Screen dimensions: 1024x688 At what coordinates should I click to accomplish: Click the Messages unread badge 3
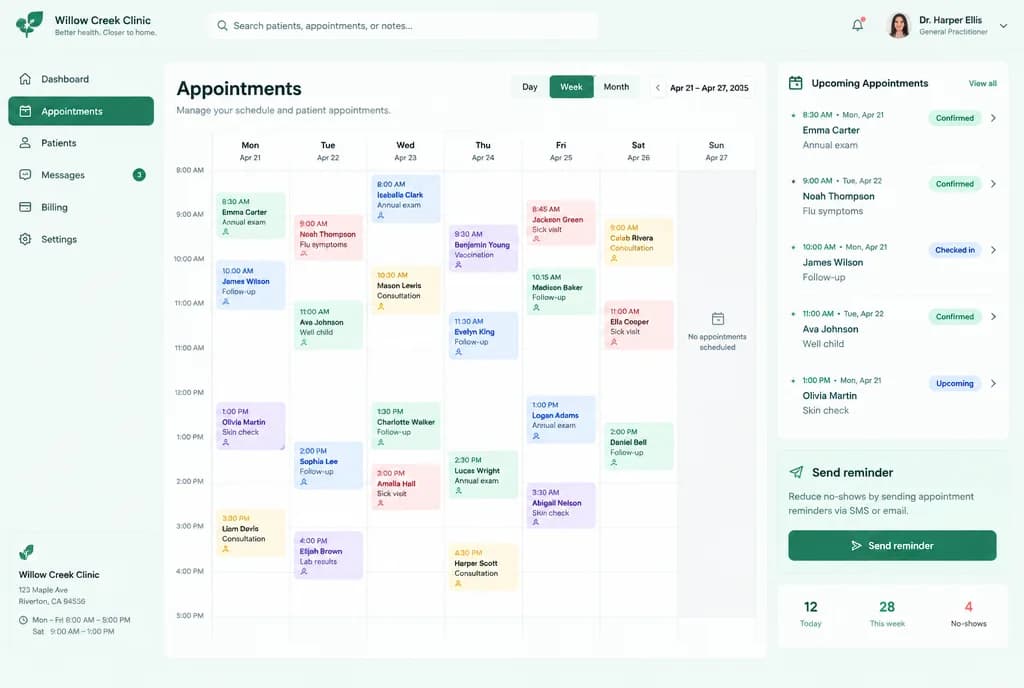click(x=139, y=174)
